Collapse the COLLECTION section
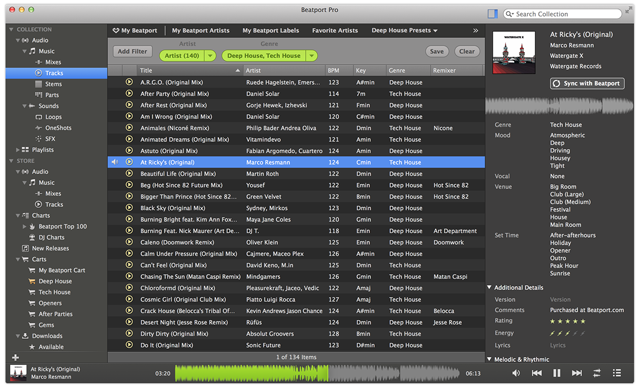Image resolution: width=638 pixels, height=388 pixels. coord(11,29)
